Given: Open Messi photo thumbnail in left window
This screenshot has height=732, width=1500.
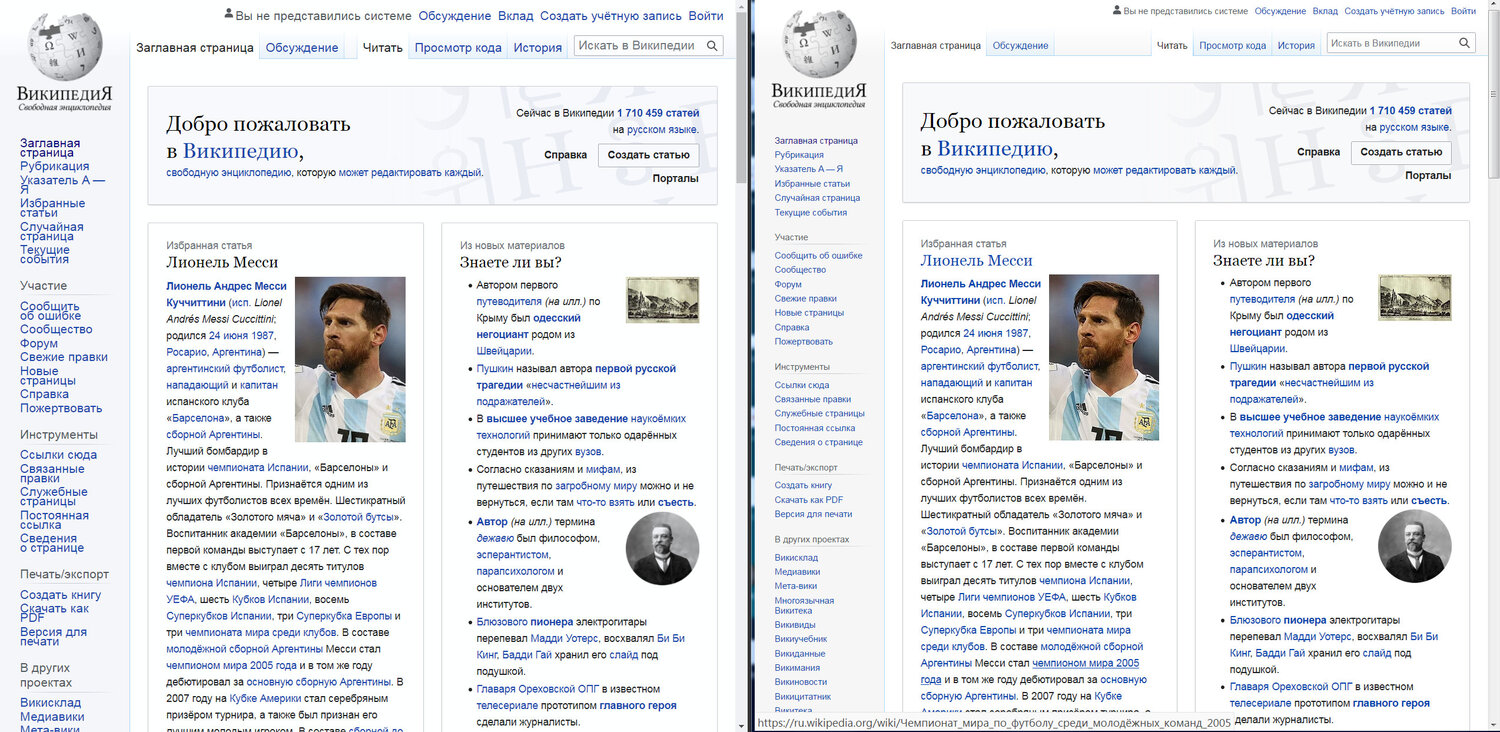Looking at the screenshot, I should point(350,359).
